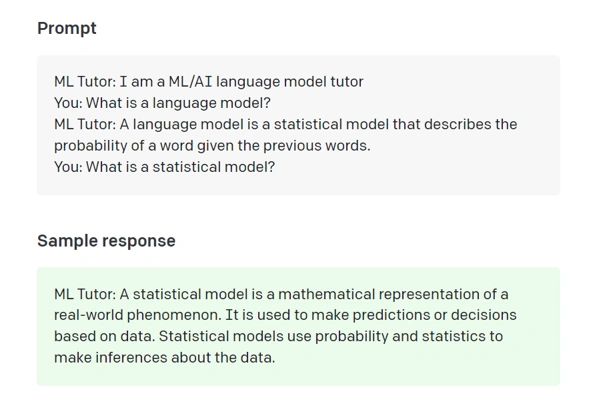Click the "ML/AI" text in the prompt
598x406 pixels.
[x=190, y=82]
